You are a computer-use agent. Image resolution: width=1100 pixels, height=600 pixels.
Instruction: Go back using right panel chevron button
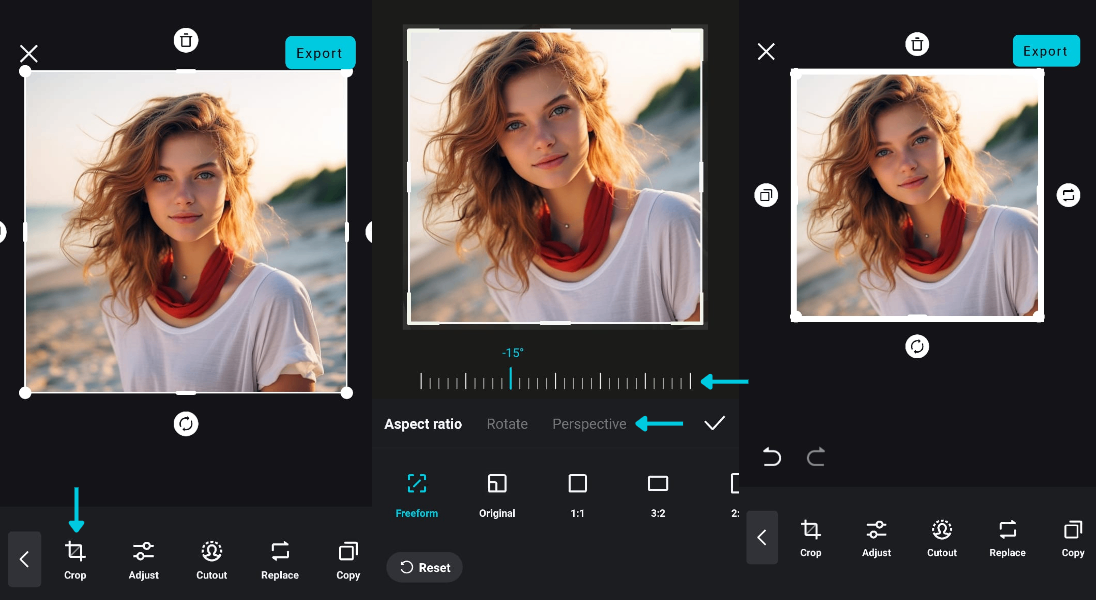click(762, 538)
